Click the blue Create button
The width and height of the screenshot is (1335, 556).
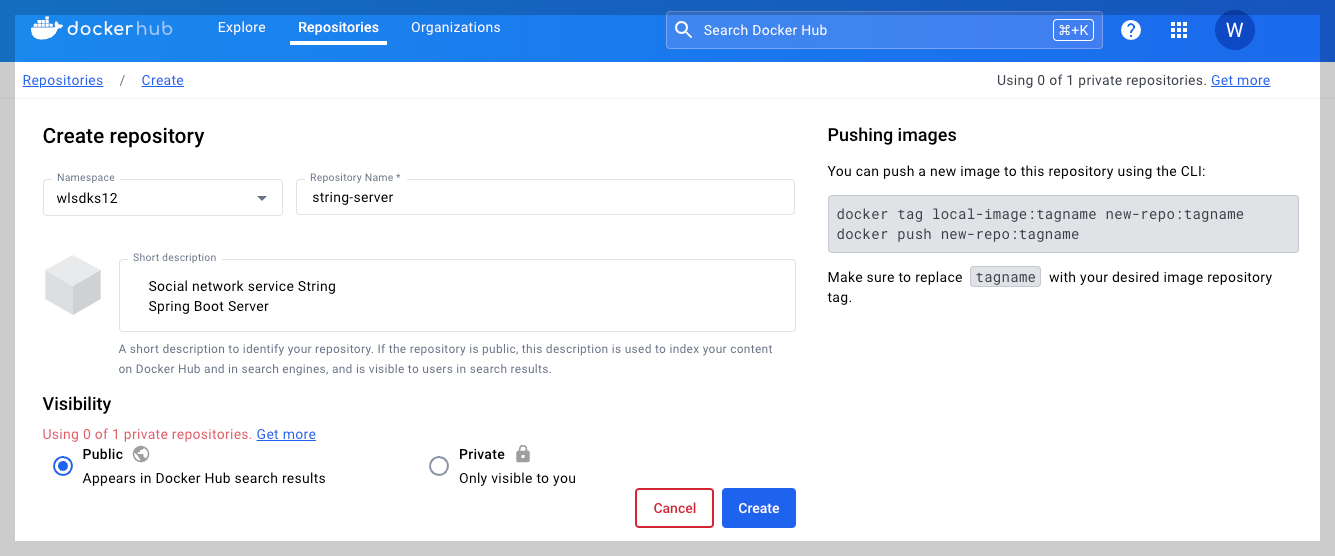coord(759,508)
